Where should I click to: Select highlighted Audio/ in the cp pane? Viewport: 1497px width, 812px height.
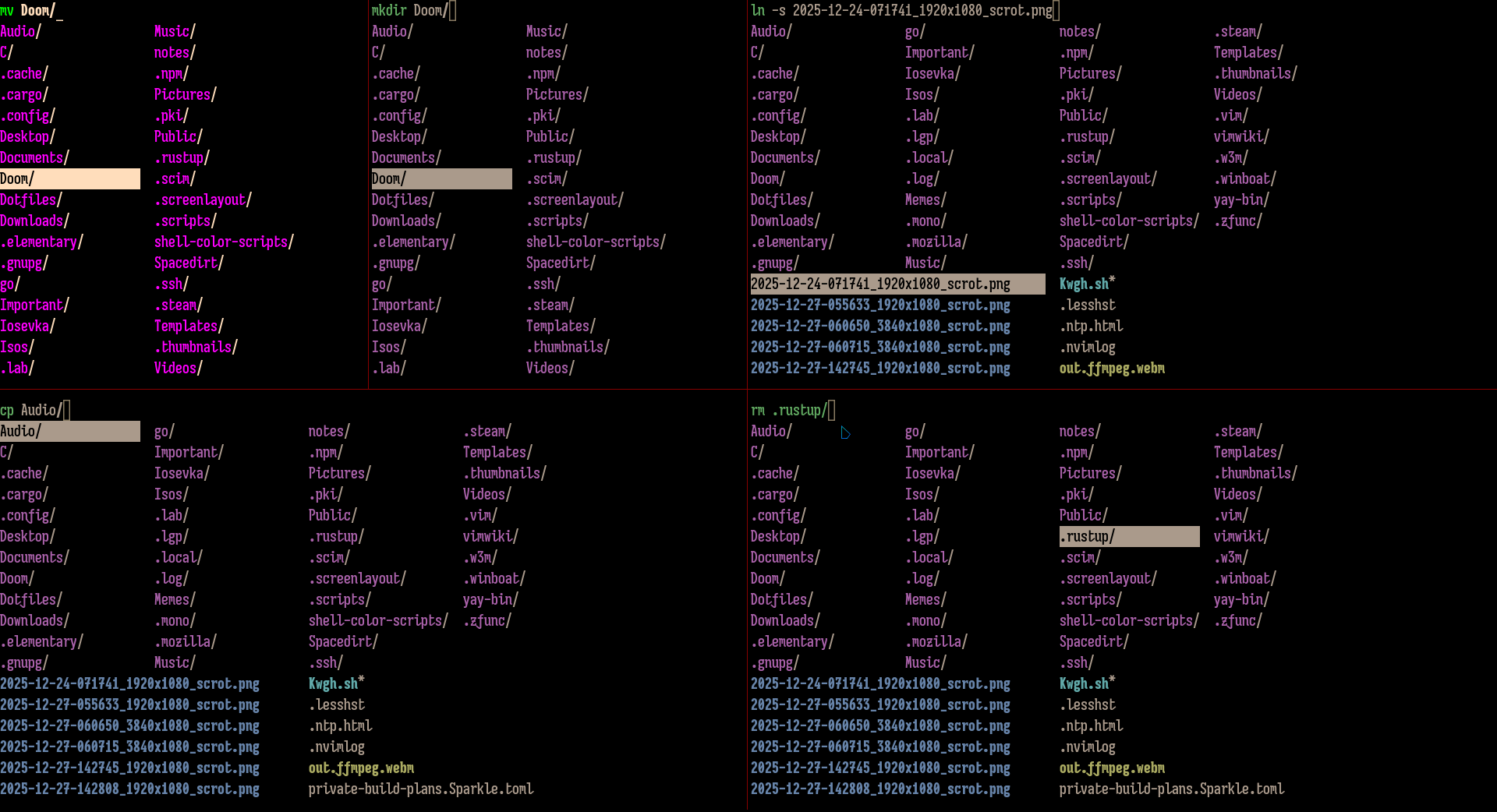70,431
